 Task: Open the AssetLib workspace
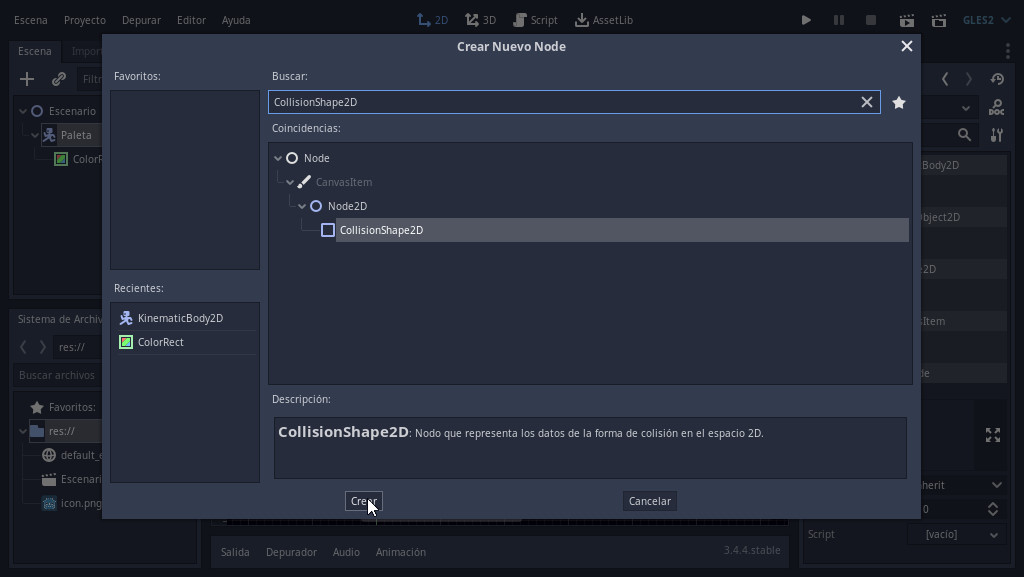pos(603,20)
